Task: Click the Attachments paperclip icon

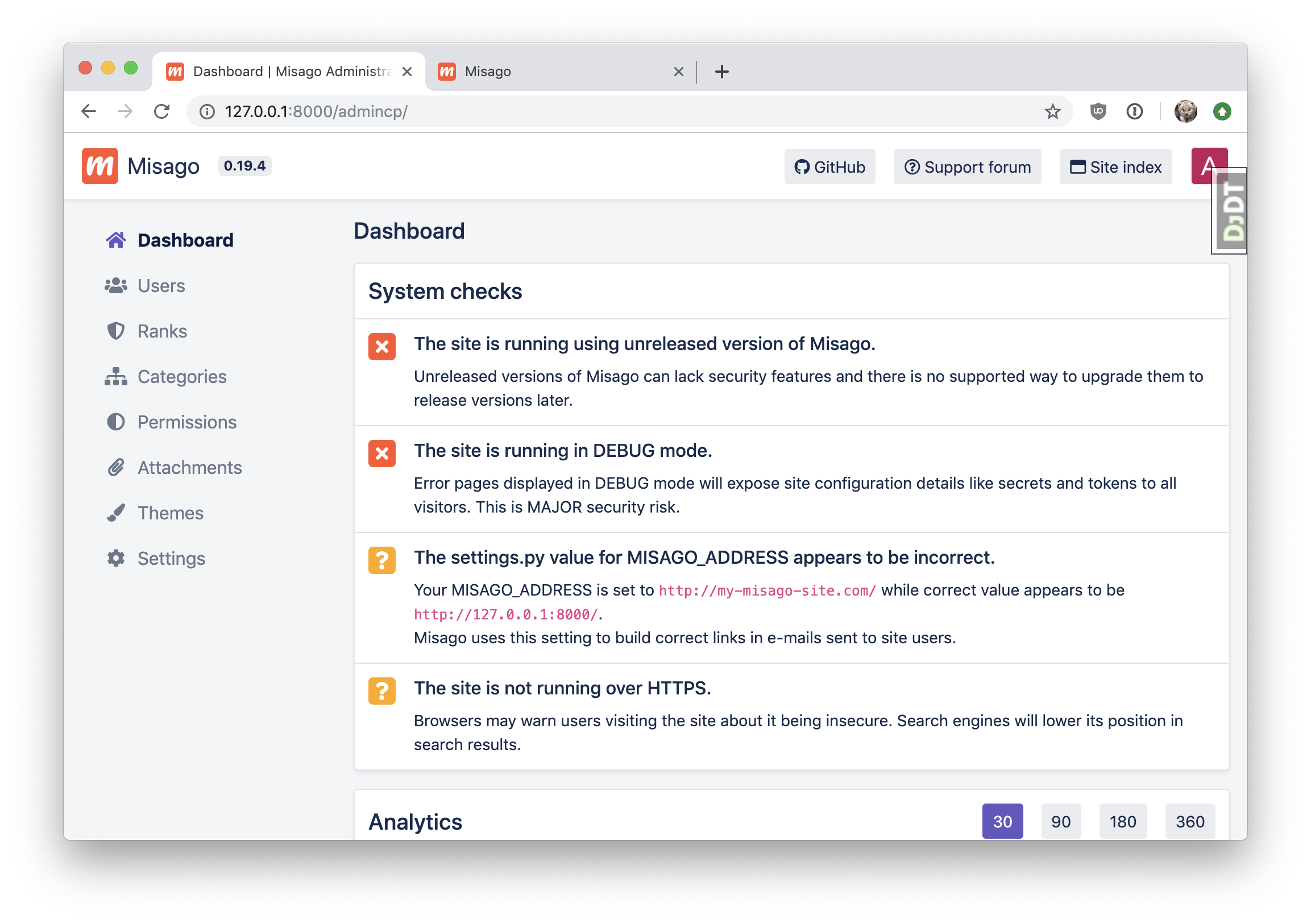Action: [x=116, y=468]
